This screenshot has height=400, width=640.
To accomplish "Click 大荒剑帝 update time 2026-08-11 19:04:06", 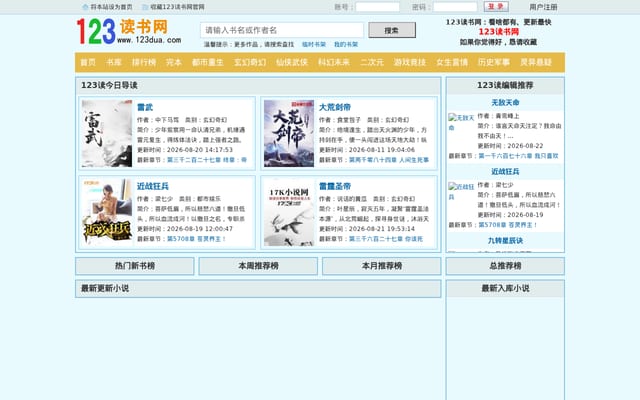I will click(382, 150).
